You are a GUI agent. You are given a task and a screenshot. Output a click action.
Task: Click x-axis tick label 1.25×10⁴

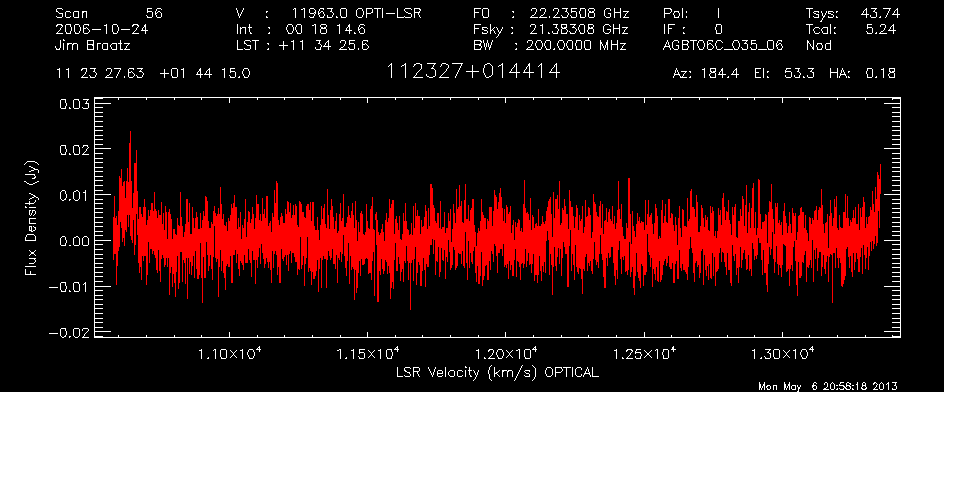(x=645, y=354)
